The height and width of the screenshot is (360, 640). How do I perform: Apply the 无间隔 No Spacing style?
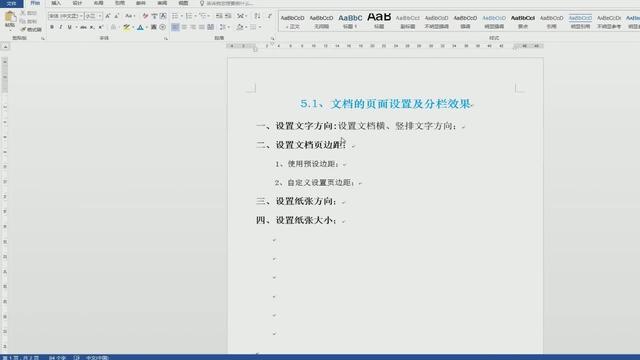pos(322,22)
